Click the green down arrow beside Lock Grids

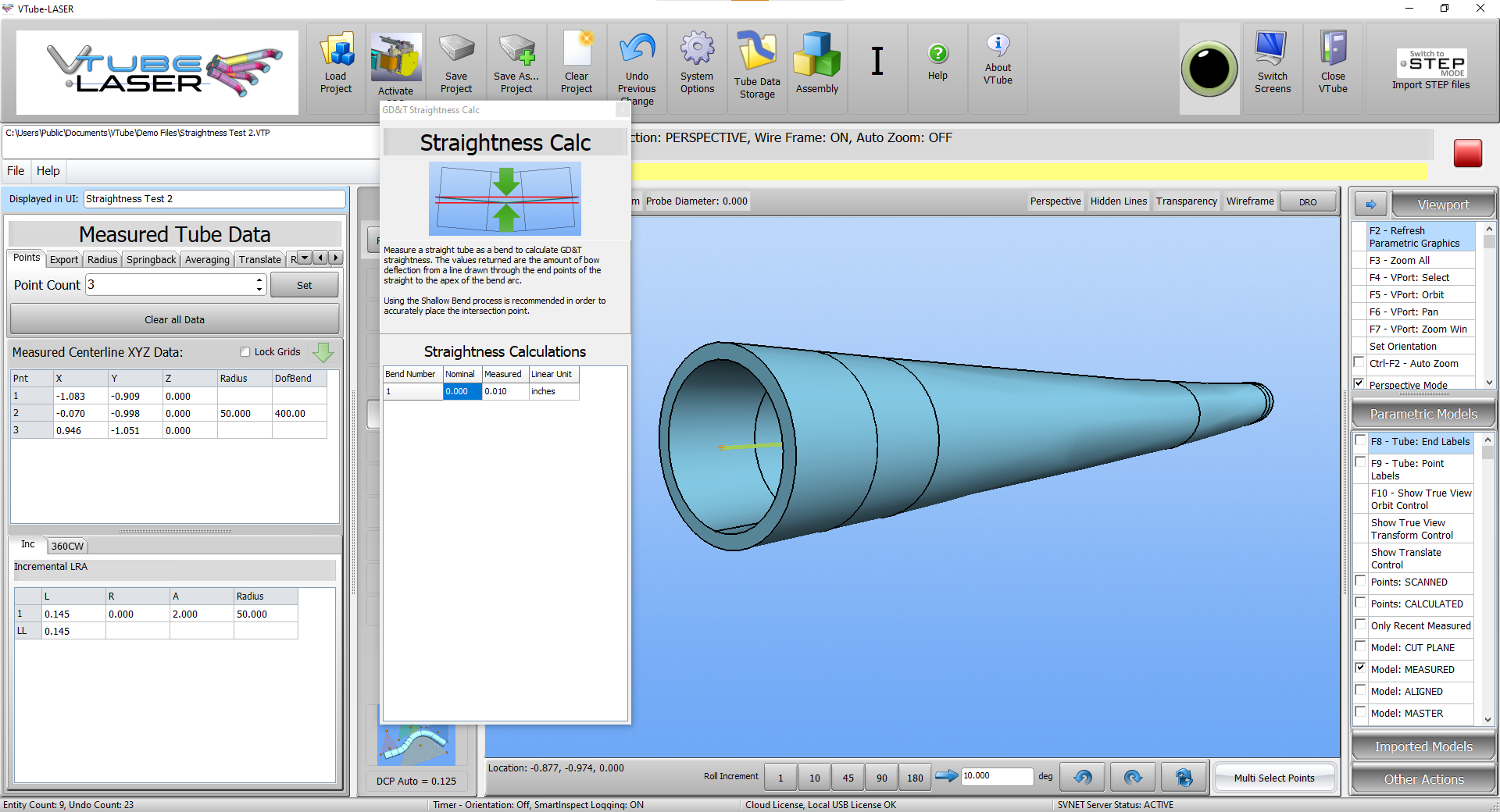point(323,352)
